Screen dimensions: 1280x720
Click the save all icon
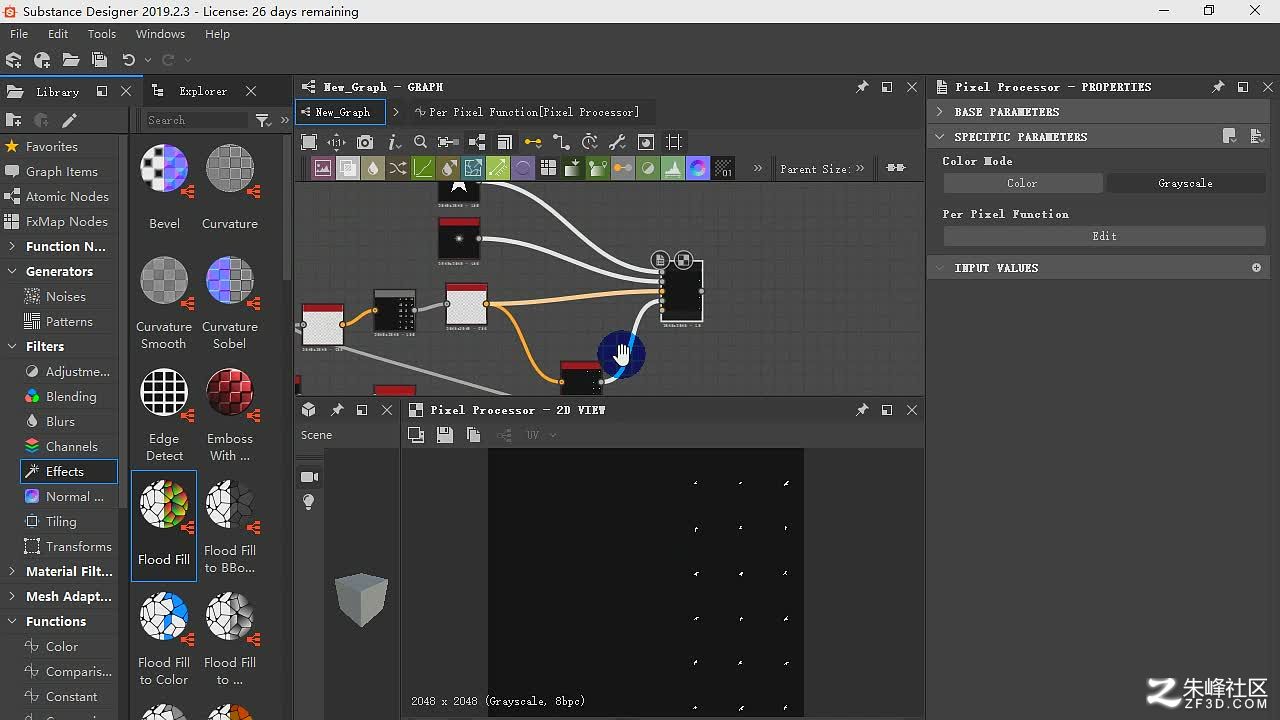(99, 60)
